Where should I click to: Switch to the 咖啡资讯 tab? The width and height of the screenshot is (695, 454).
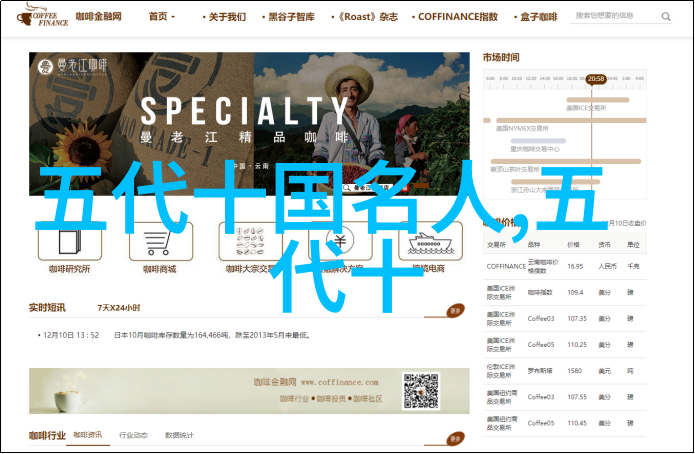coord(87,435)
